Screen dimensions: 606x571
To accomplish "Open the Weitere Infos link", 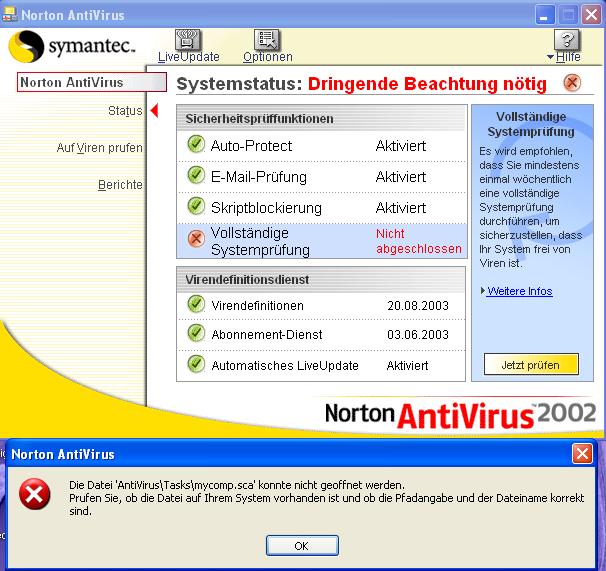I will click(520, 291).
